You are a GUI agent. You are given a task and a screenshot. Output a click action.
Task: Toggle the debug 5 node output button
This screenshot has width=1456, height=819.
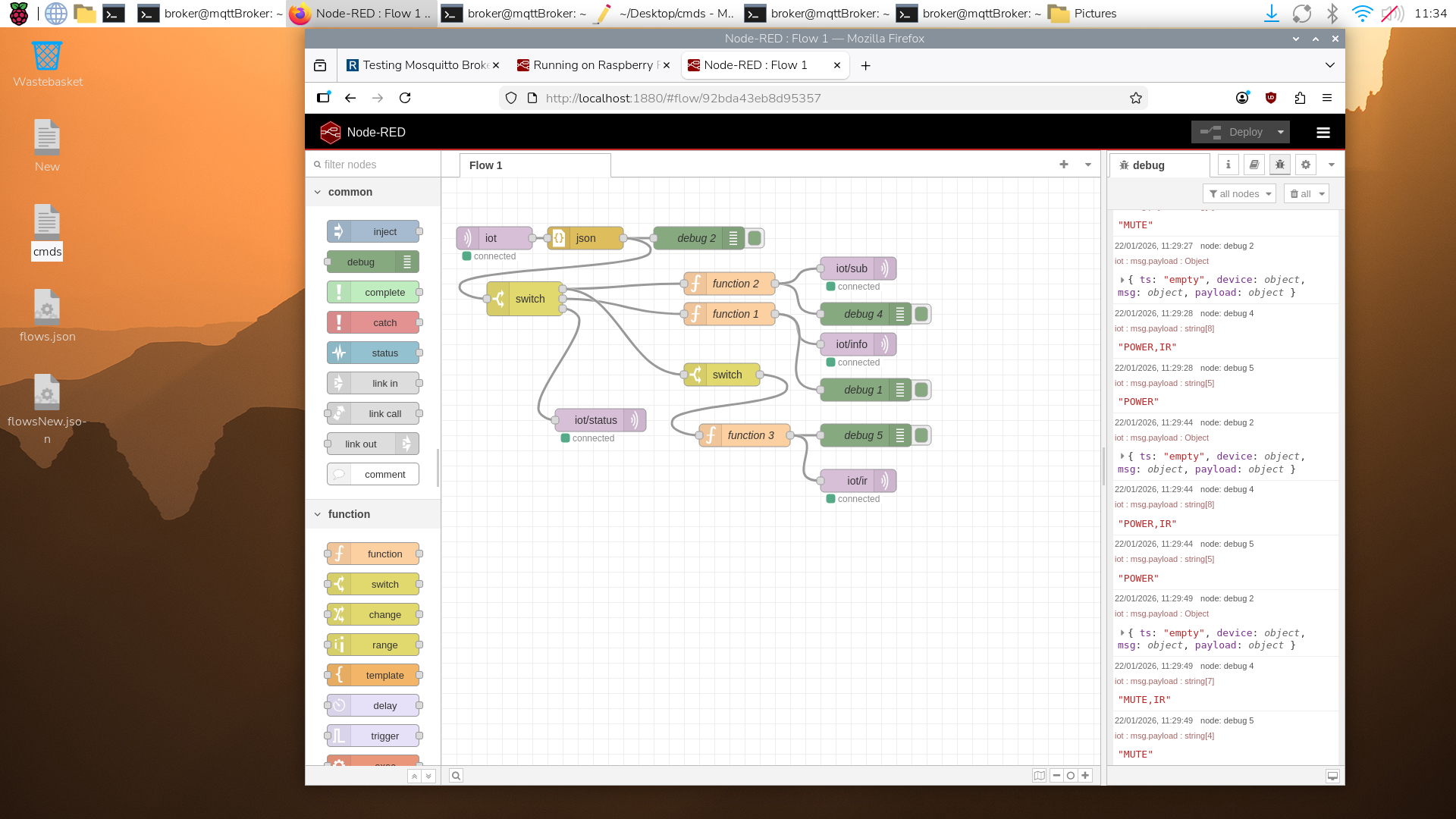[921, 435]
